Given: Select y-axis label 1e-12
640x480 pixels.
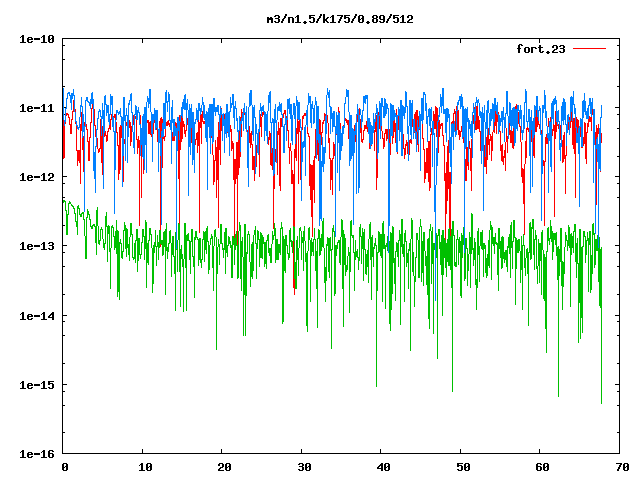Looking at the screenshot, I should coord(37,177).
